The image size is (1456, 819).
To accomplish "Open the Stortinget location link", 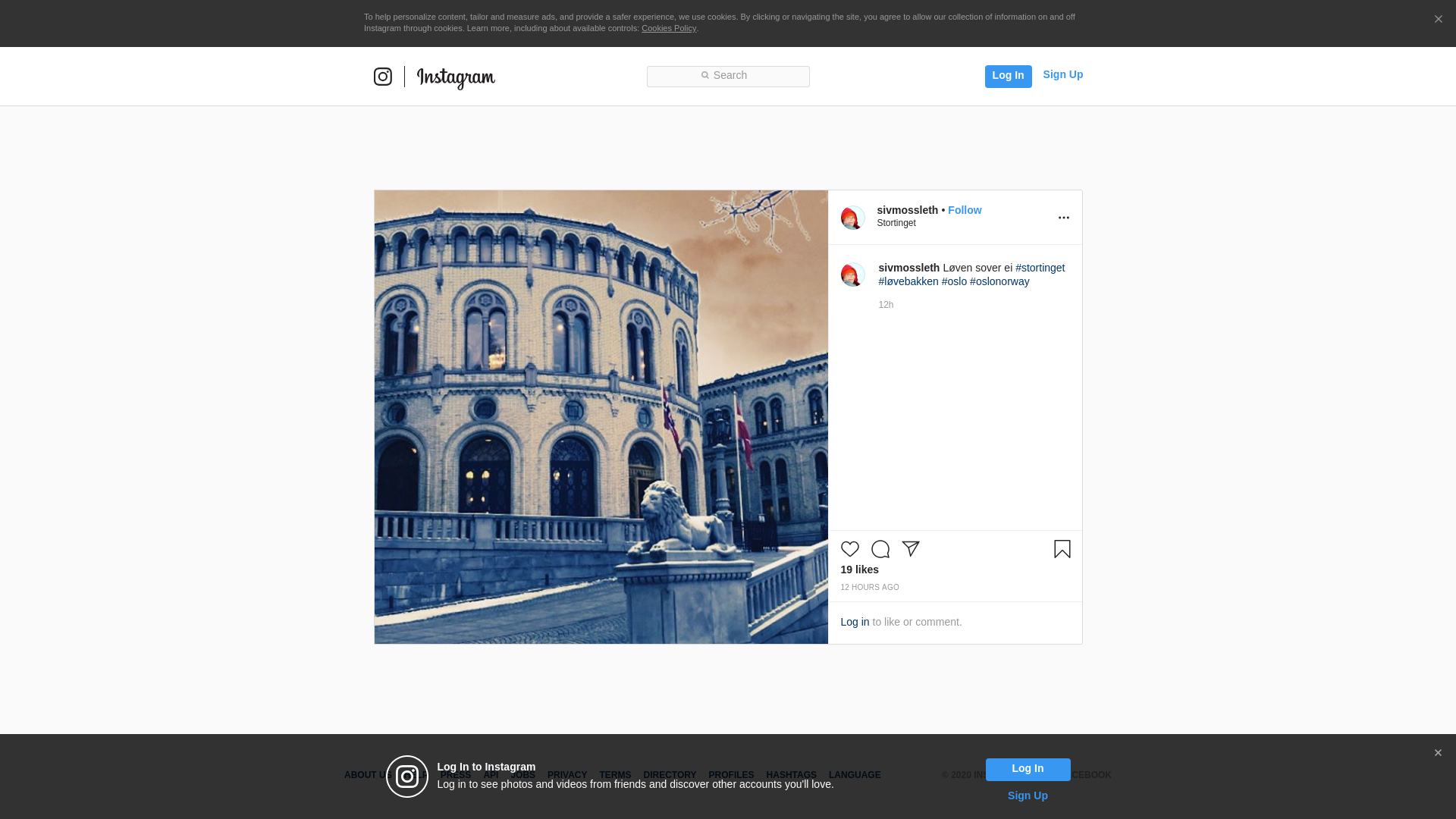I will pyautogui.click(x=896, y=223).
